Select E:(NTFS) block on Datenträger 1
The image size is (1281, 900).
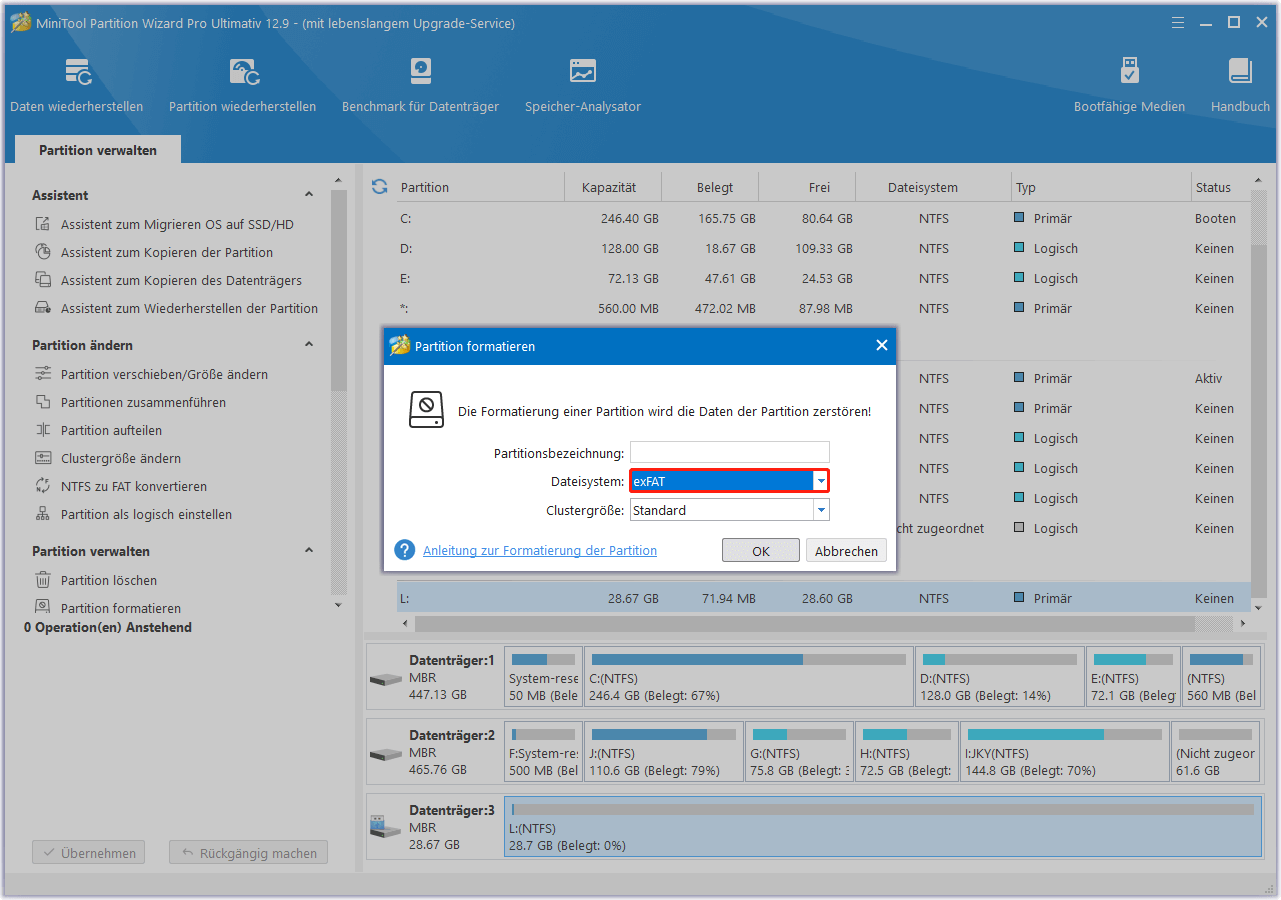click(x=1133, y=677)
